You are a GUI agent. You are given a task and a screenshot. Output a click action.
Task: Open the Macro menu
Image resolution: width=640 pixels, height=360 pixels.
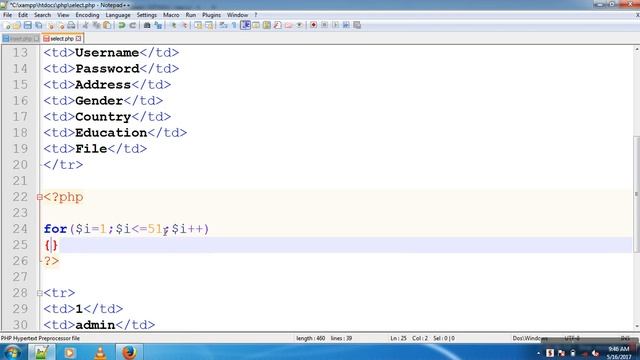(x=171, y=15)
